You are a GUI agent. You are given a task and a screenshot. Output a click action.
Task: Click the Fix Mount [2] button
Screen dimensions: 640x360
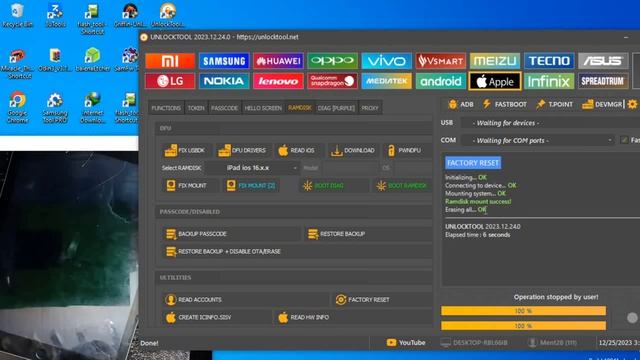pyautogui.click(x=251, y=186)
